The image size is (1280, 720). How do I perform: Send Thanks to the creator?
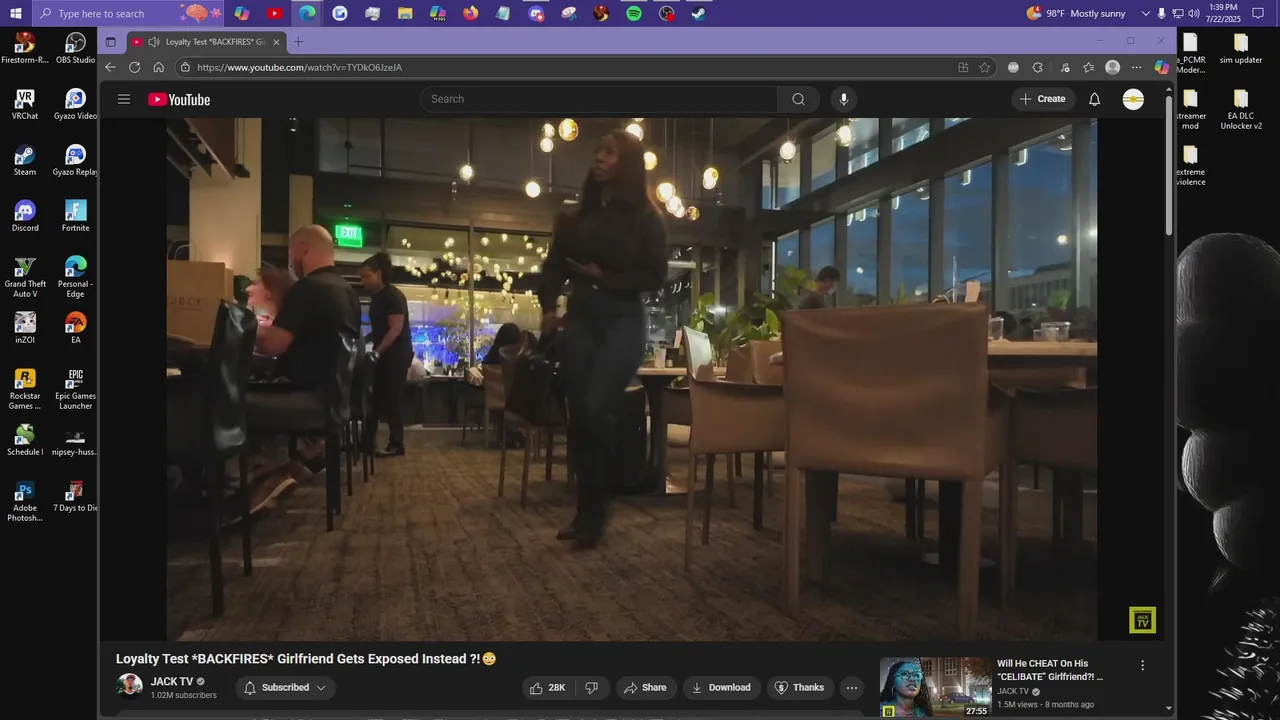click(x=800, y=687)
